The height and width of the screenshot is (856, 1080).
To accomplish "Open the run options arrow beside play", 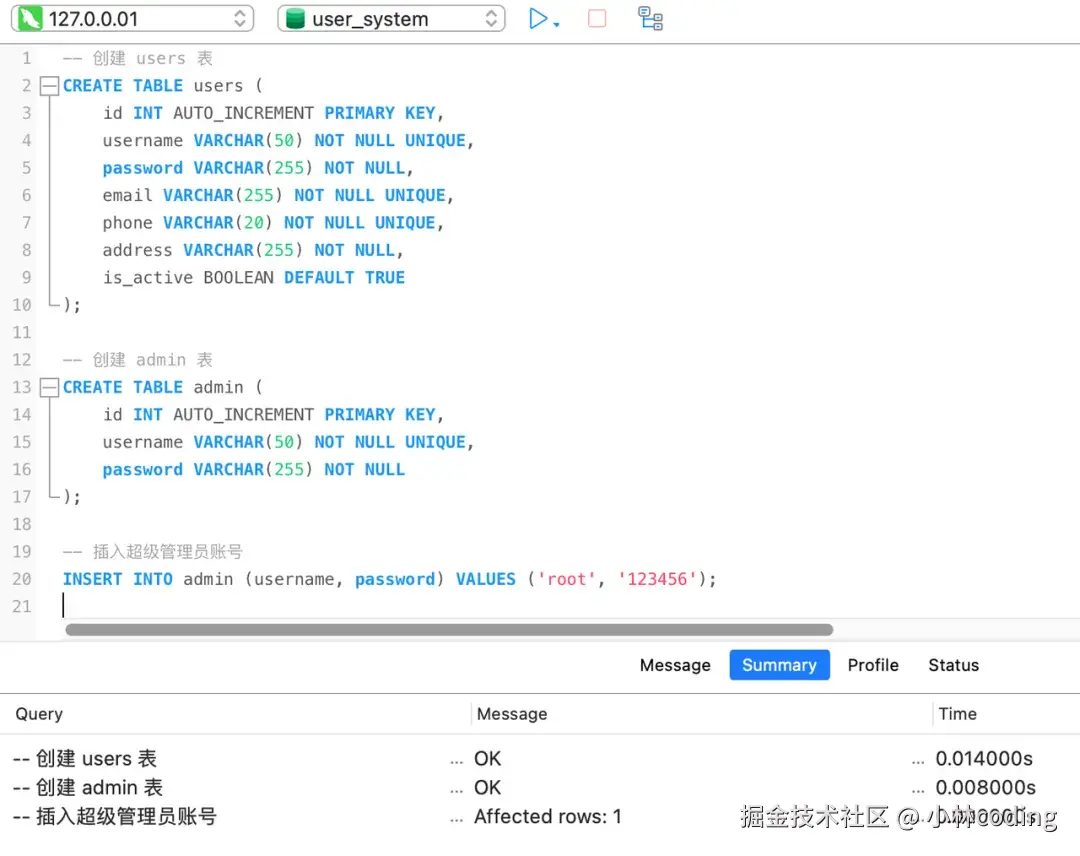I will pyautogui.click(x=557, y=24).
